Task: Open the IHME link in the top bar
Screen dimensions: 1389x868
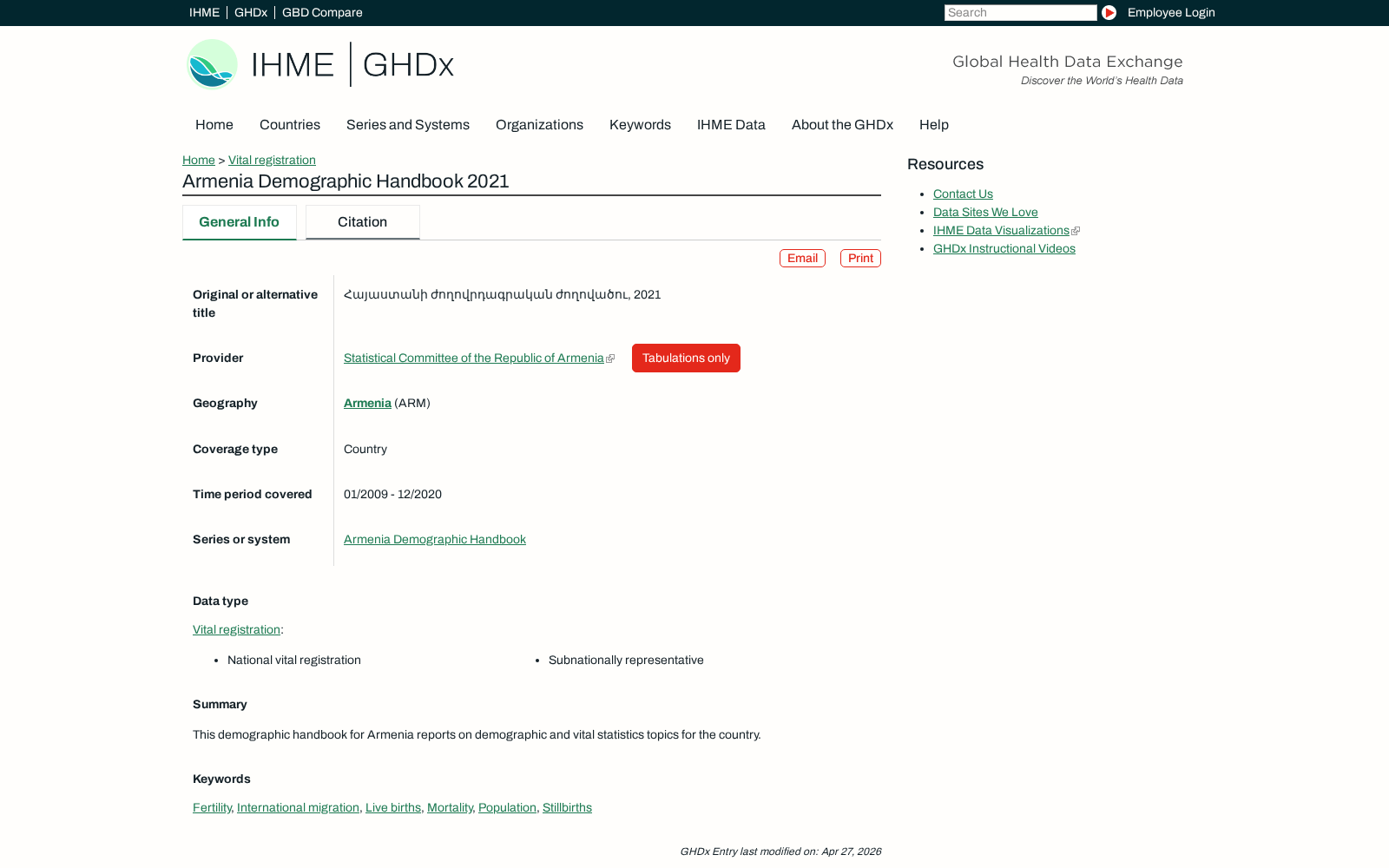Action: 204,12
